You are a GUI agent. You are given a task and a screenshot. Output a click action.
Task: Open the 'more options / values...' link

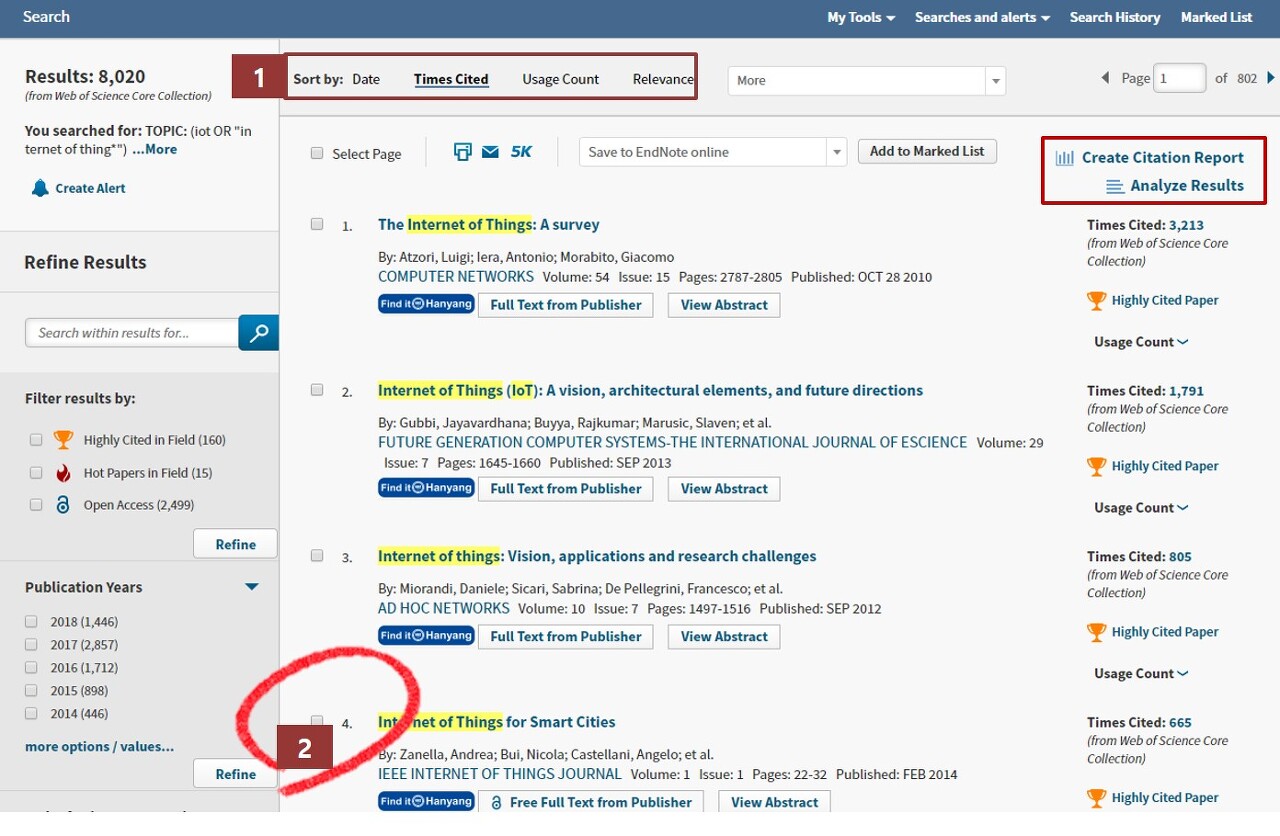coord(99,747)
